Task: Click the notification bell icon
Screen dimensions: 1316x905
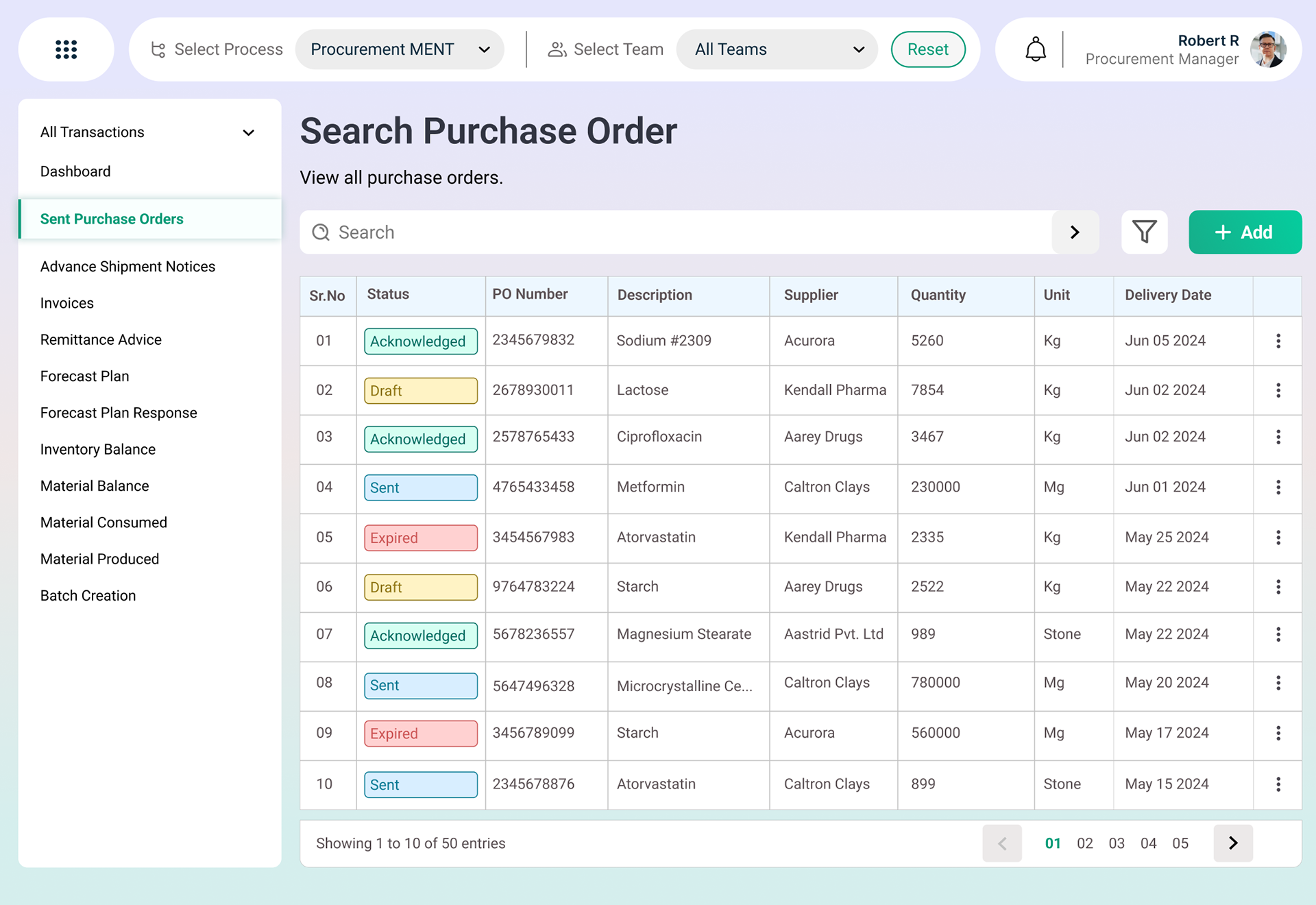Action: 1035,49
